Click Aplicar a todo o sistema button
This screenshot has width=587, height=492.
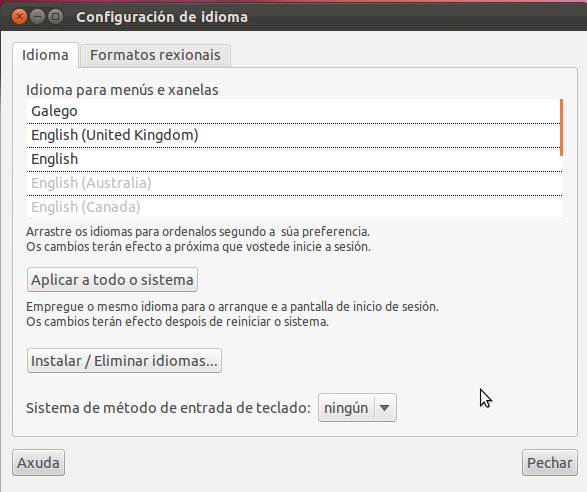(112, 280)
